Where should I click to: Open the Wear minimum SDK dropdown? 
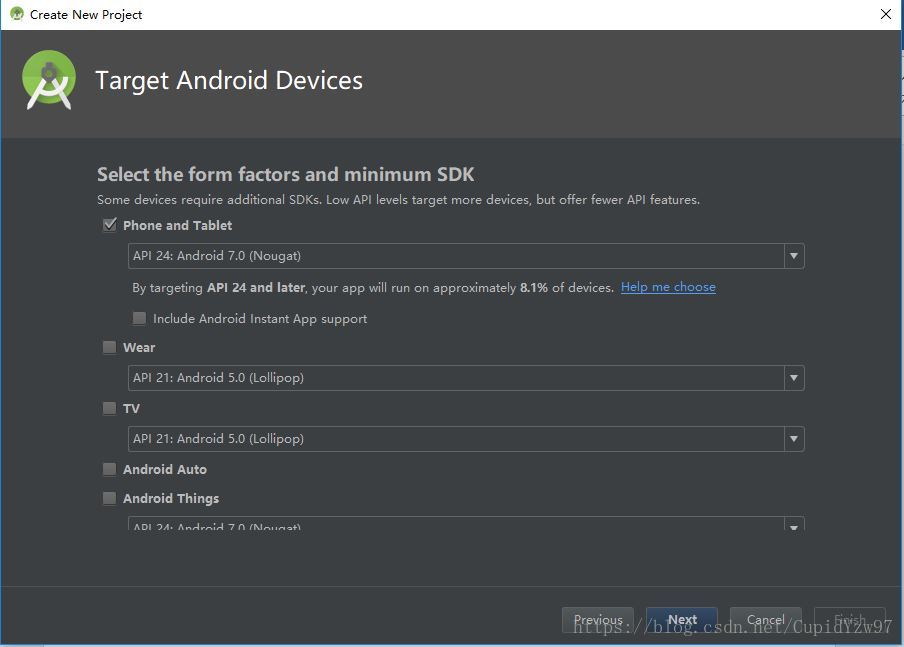[x=466, y=378]
